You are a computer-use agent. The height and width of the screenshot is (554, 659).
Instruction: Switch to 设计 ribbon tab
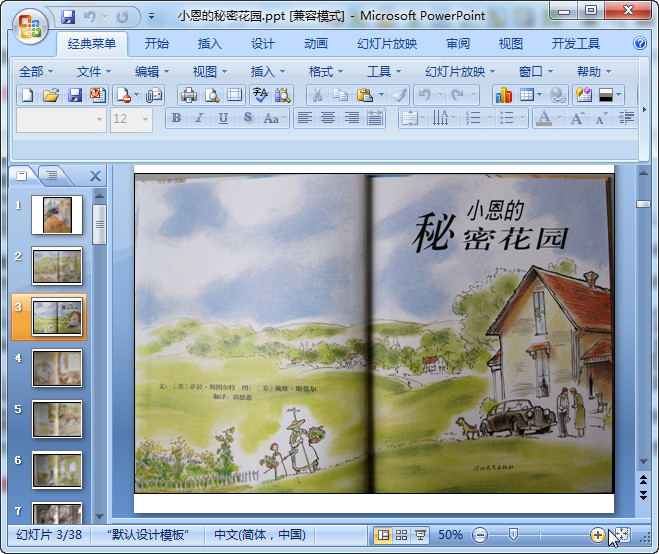(x=263, y=44)
